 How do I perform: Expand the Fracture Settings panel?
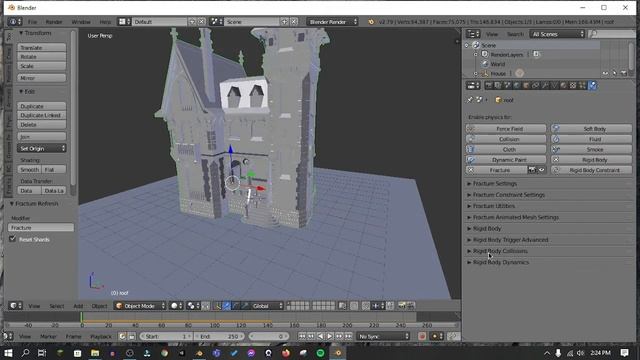[495, 184]
